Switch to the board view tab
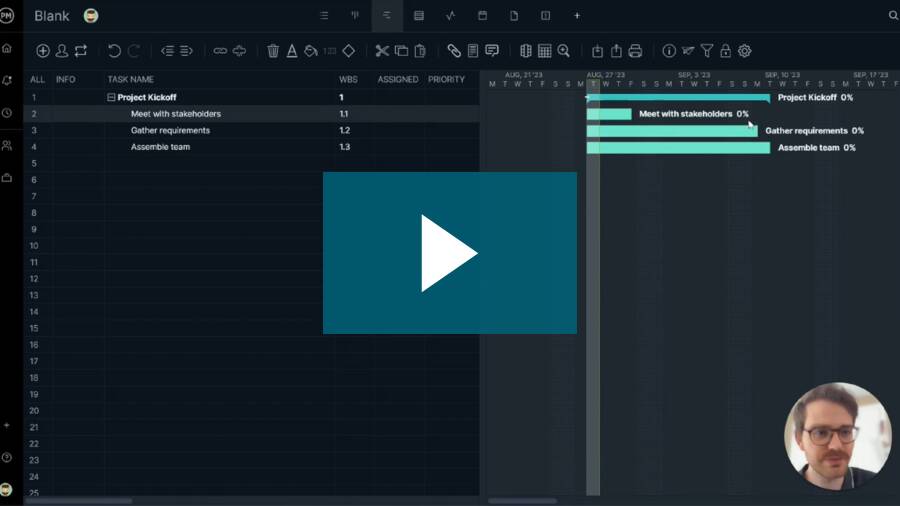This screenshot has width=900, height=506. (x=355, y=15)
